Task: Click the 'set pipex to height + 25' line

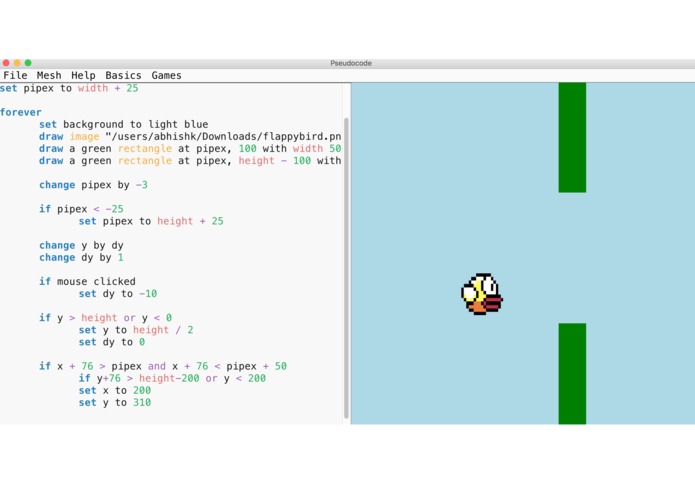Action: click(151, 221)
